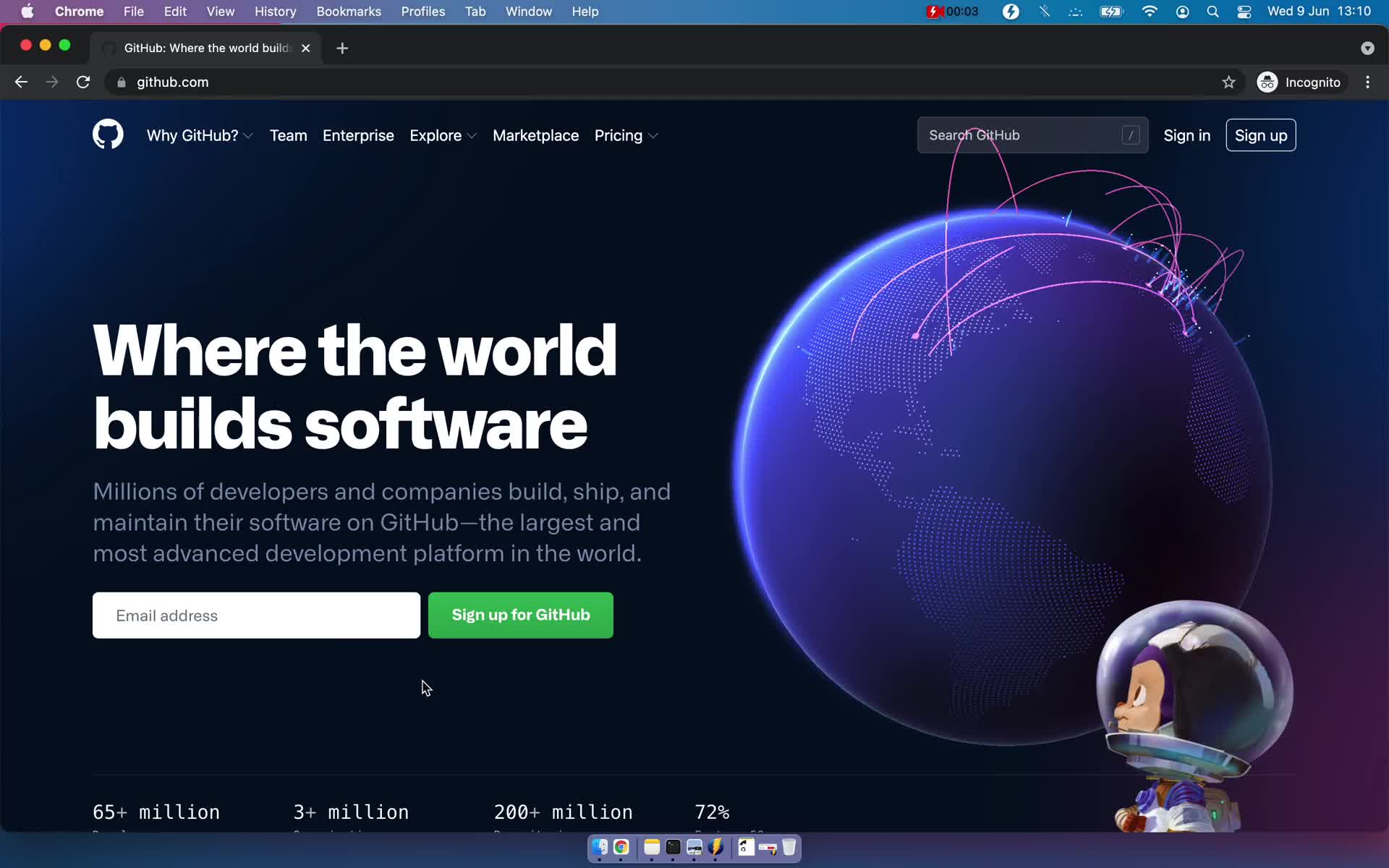
Task: Click the Search GitHub box
Action: coord(1020,135)
